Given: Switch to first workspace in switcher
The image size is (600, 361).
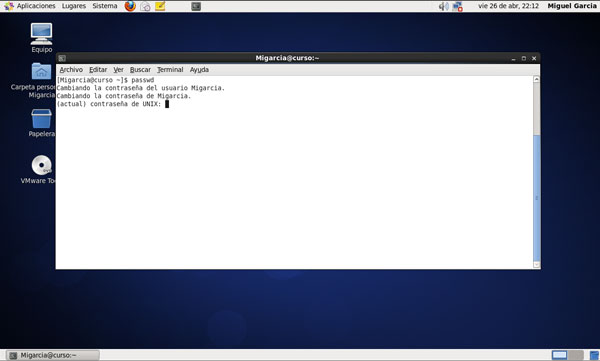Looking at the screenshot, I should (x=559, y=355).
